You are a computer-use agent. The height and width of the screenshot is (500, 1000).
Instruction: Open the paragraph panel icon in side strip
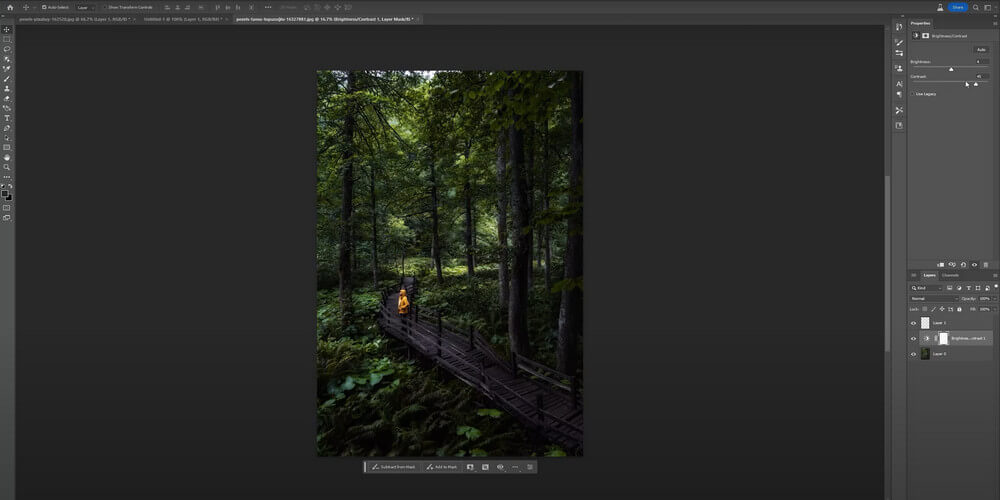click(899, 94)
